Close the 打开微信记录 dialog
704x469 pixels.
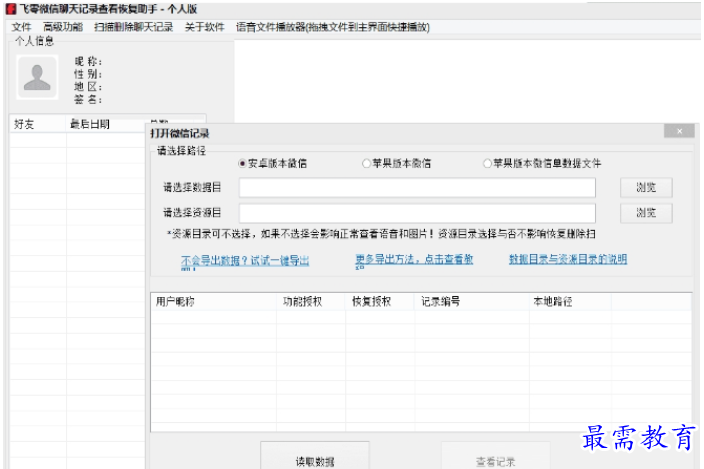coord(679,131)
